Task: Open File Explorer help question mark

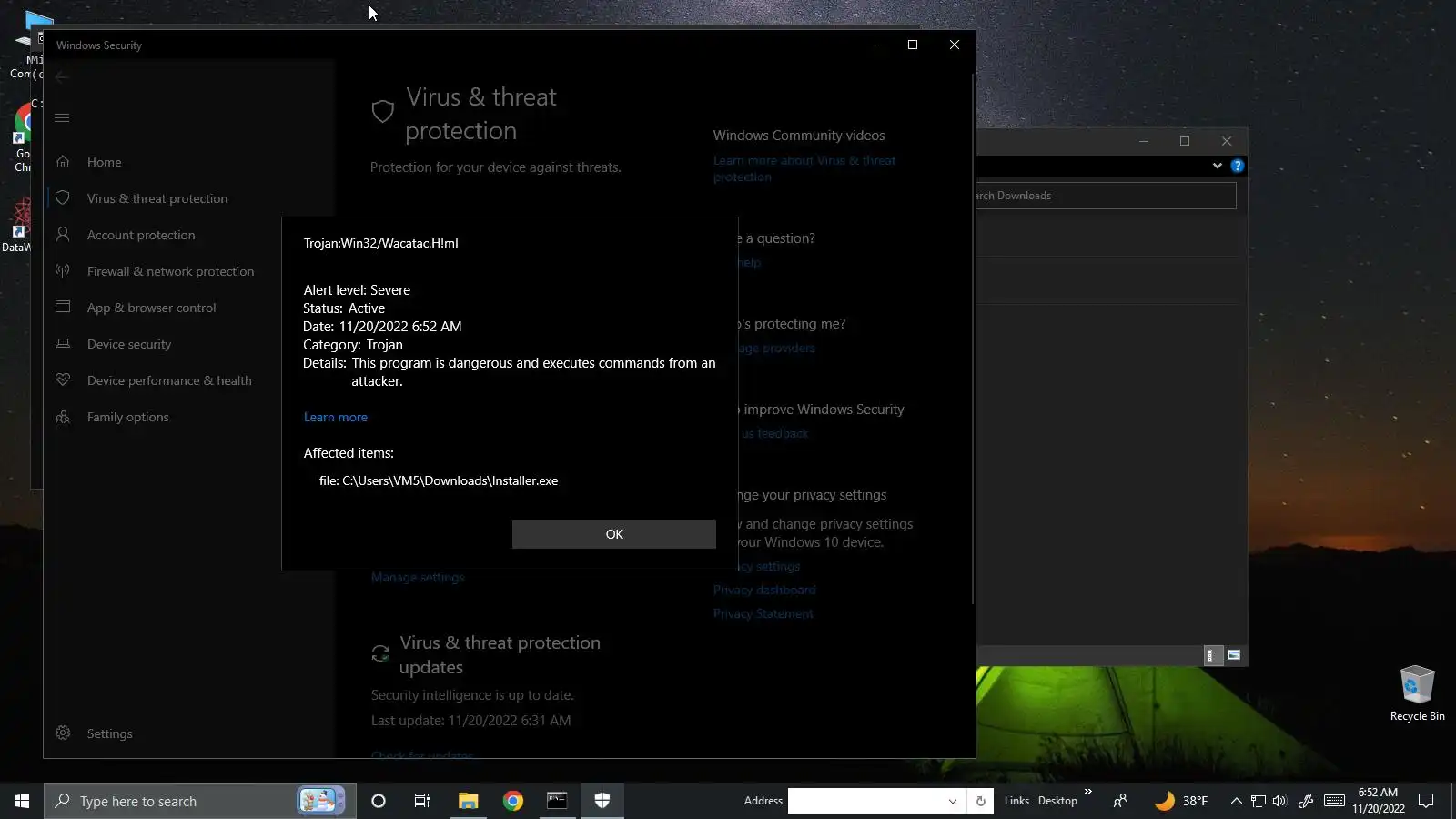Action: click(1238, 166)
